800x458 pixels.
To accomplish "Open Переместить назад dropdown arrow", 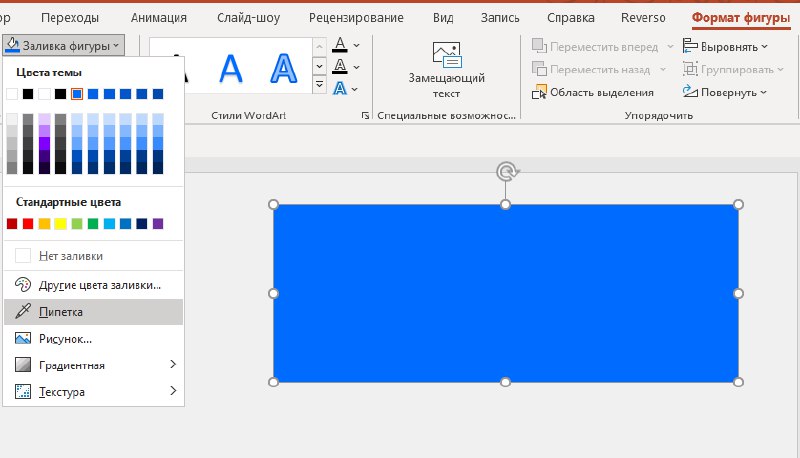I will click(663, 69).
